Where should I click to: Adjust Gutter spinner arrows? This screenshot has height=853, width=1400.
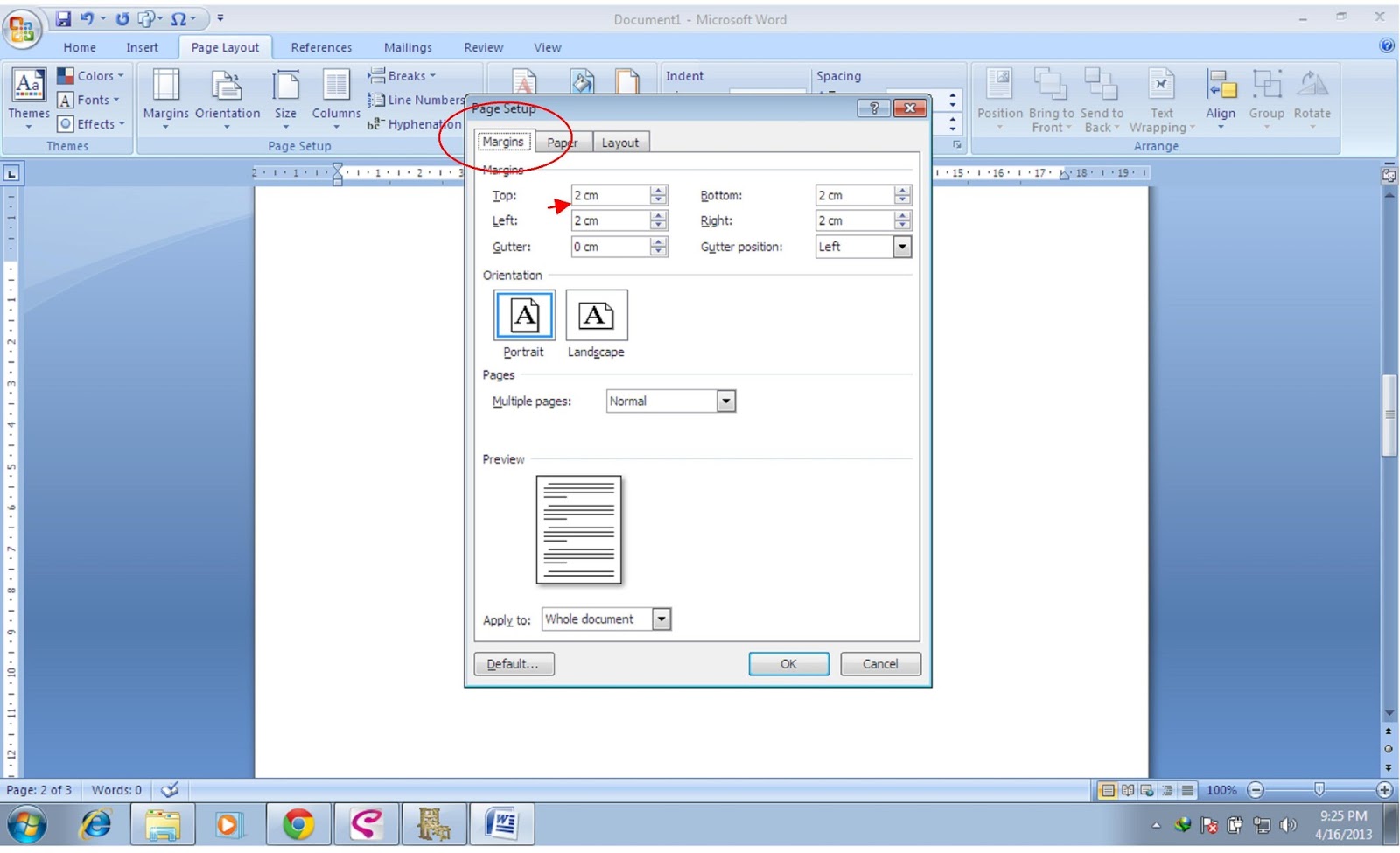tap(659, 247)
